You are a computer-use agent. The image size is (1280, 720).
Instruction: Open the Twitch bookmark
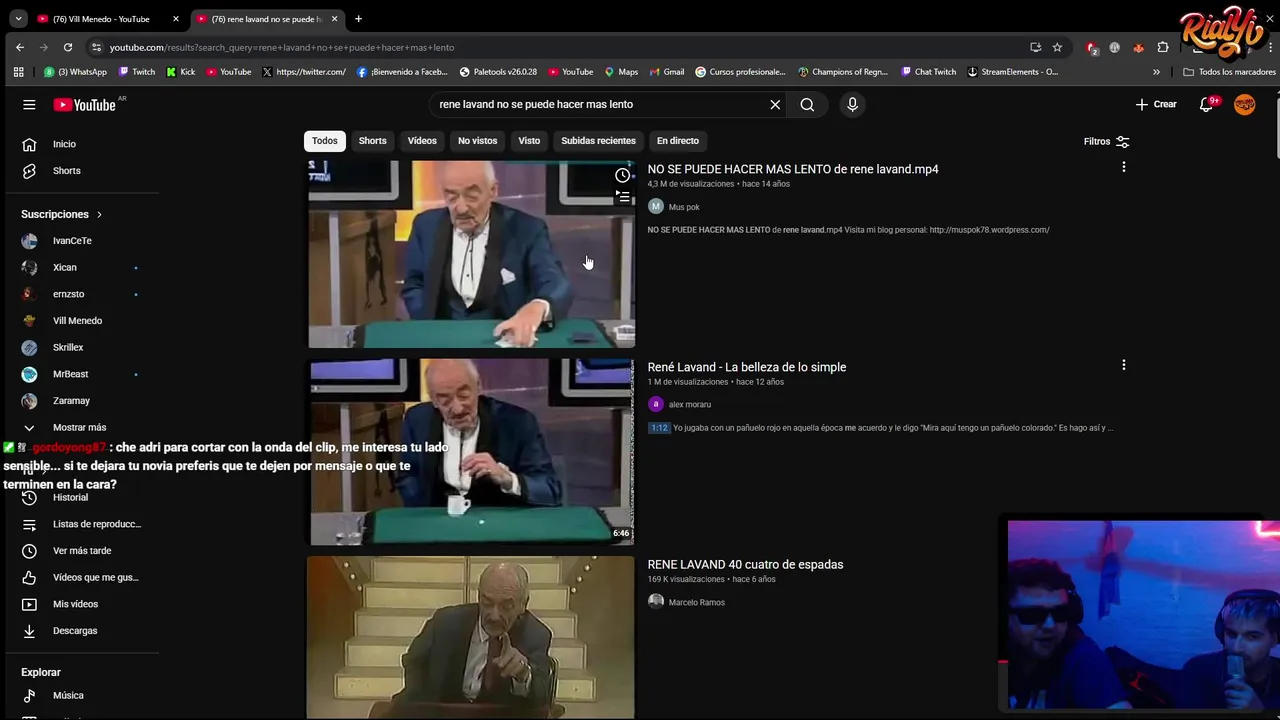pyautogui.click(x=137, y=72)
